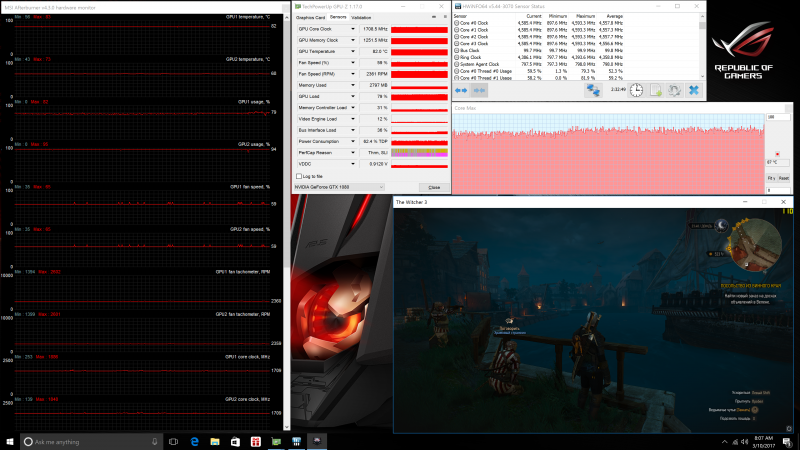The width and height of the screenshot is (800, 450).
Task: Toggle the Bus Clock sensor row icon
Action: coord(457,51)
